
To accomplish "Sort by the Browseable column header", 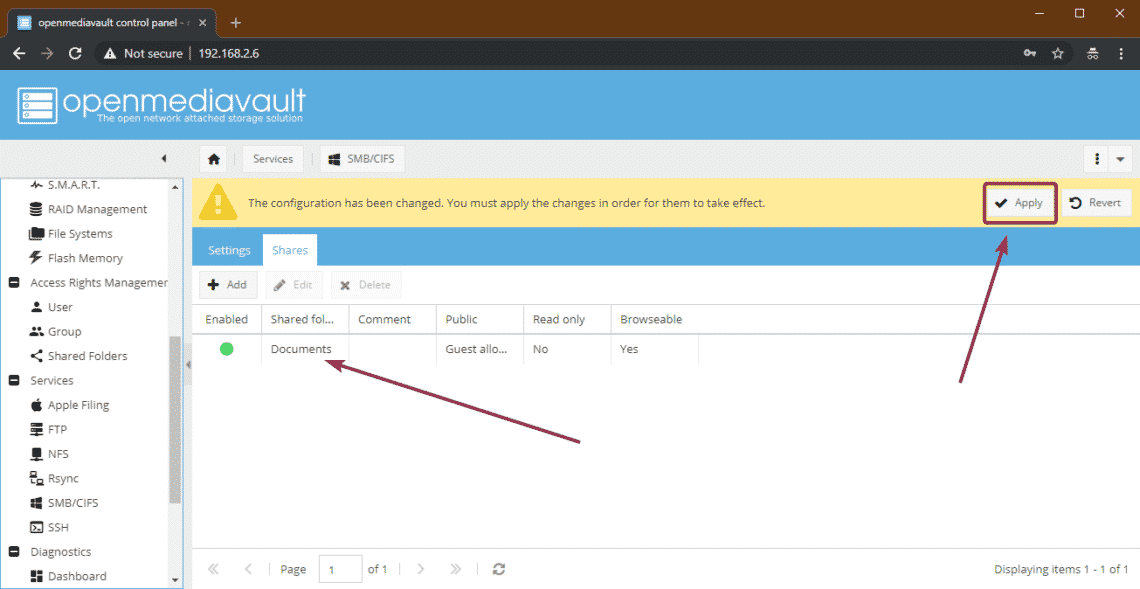I will [x=654, y=319].
